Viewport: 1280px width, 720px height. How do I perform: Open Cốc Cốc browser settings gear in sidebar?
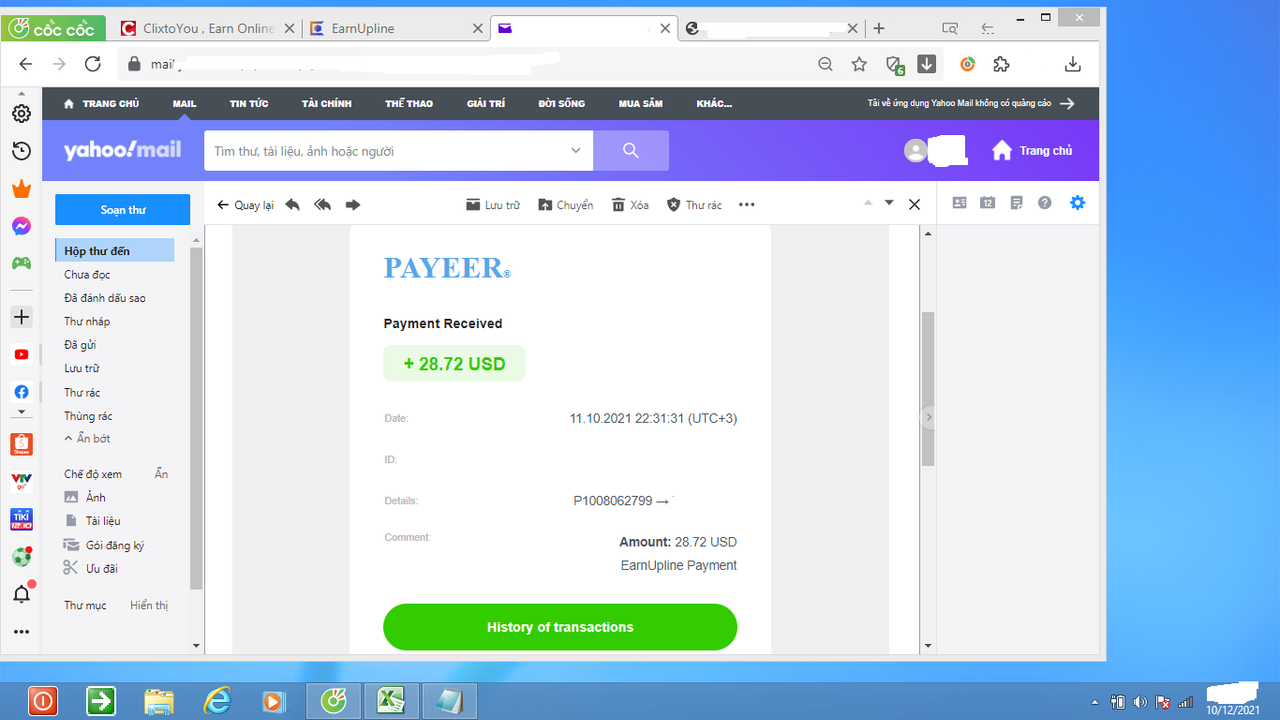tap(21, 113)
